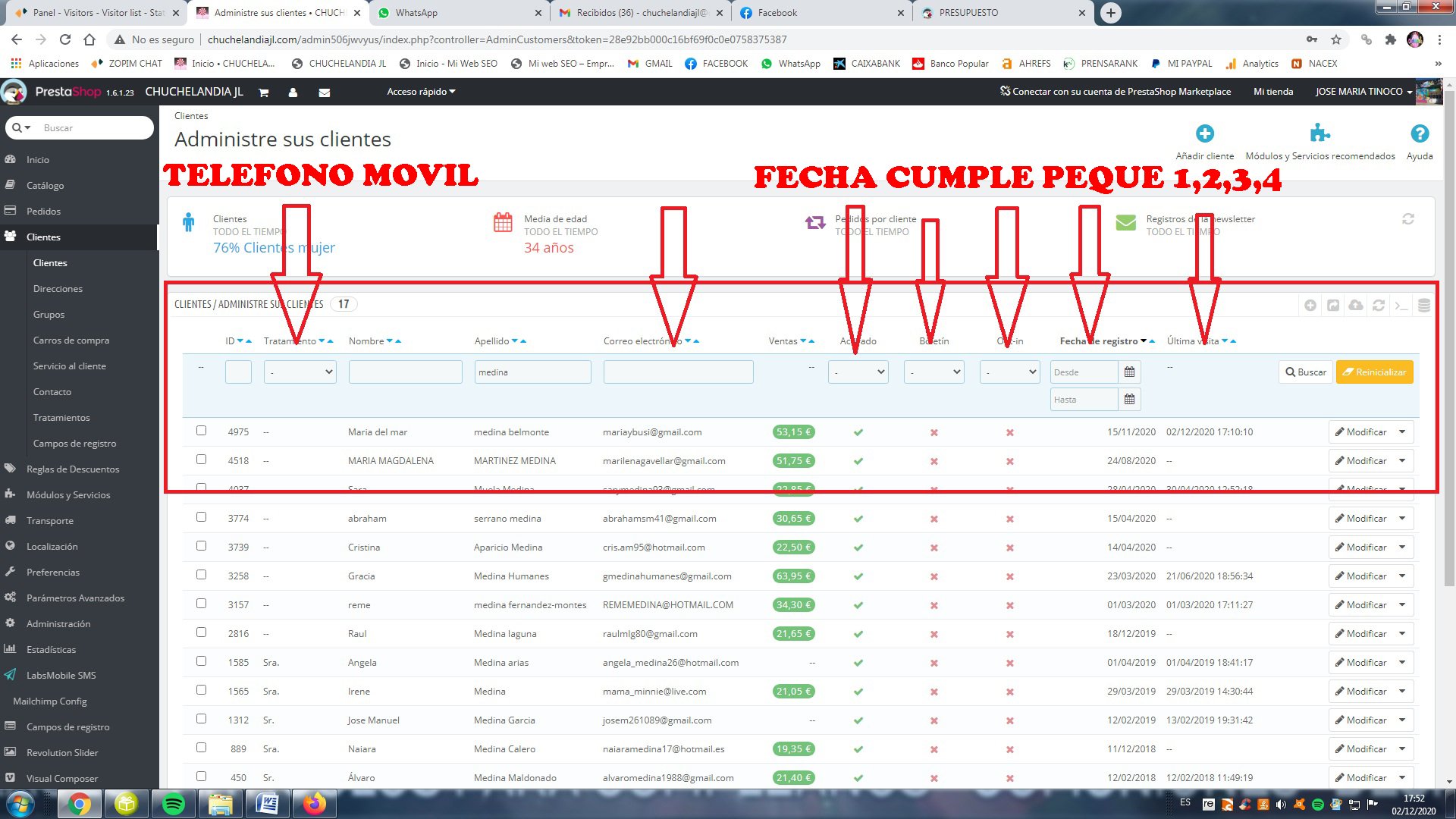Click refresh icon on the statistics panel
1456x819 pixels.
1407,219
